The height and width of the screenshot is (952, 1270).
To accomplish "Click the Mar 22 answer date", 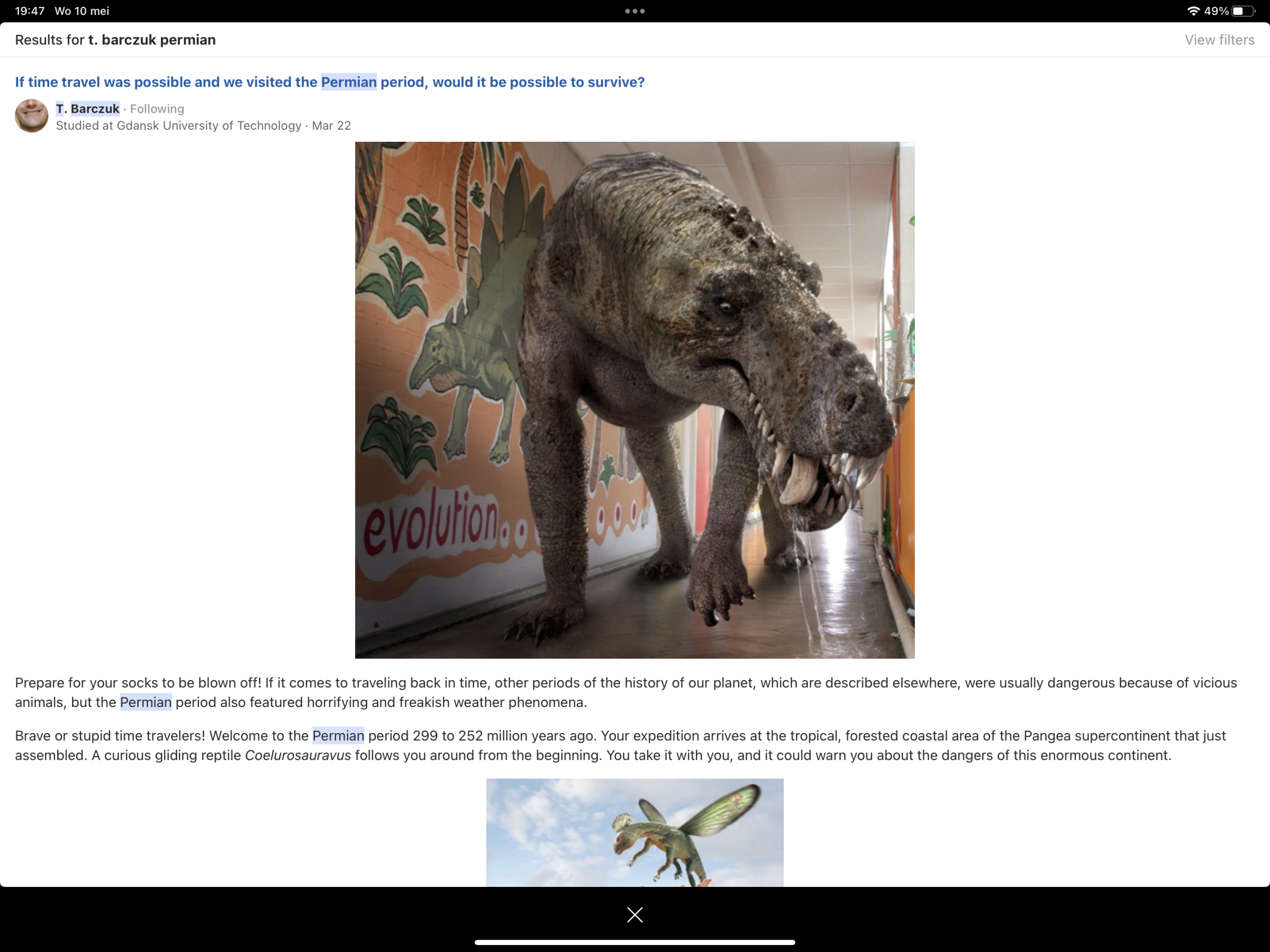I will pos(331,126).
